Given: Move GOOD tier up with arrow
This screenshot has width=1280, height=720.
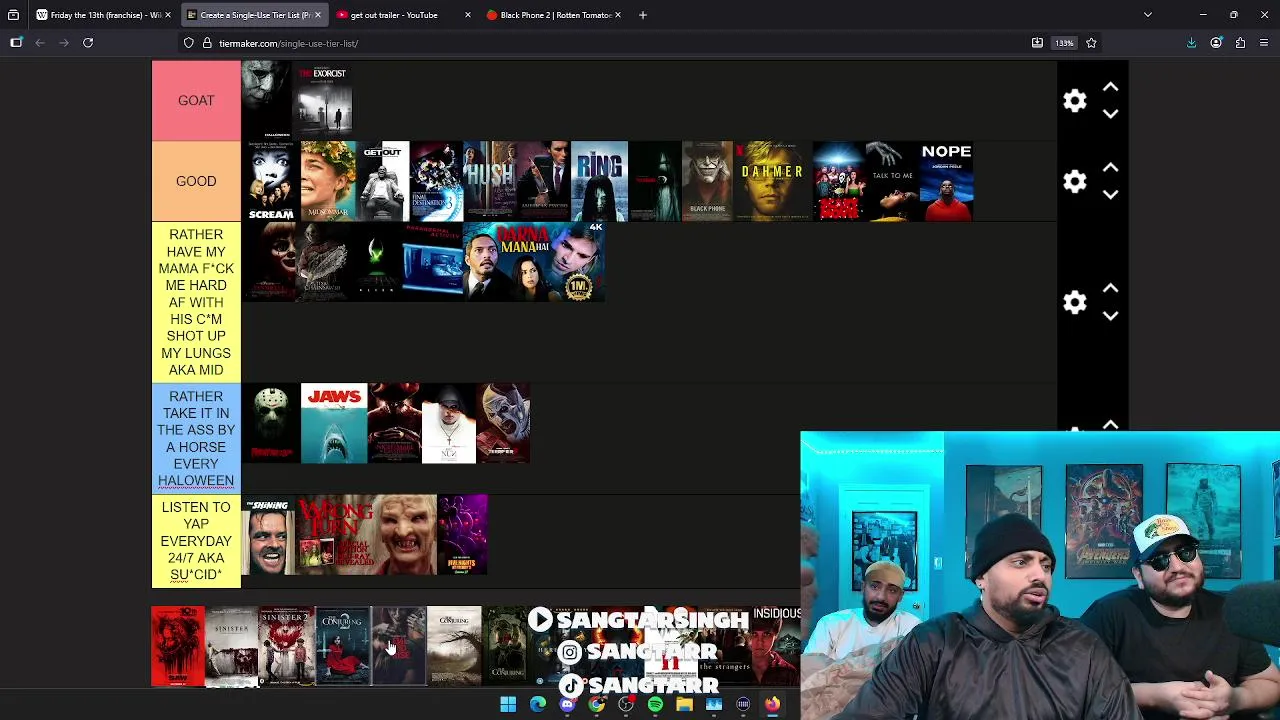Looking at the screenshot, I should pyautogui.click(x=1110, y=168).
